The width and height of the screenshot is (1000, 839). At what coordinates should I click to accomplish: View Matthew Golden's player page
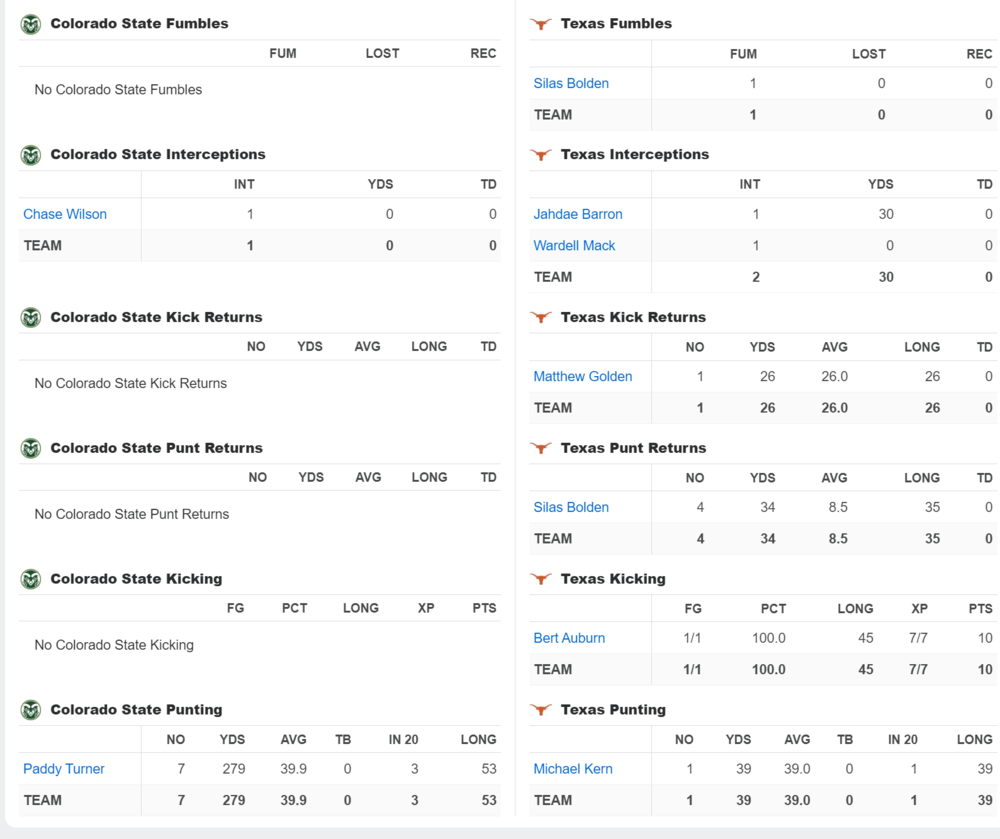pos(583,377)
